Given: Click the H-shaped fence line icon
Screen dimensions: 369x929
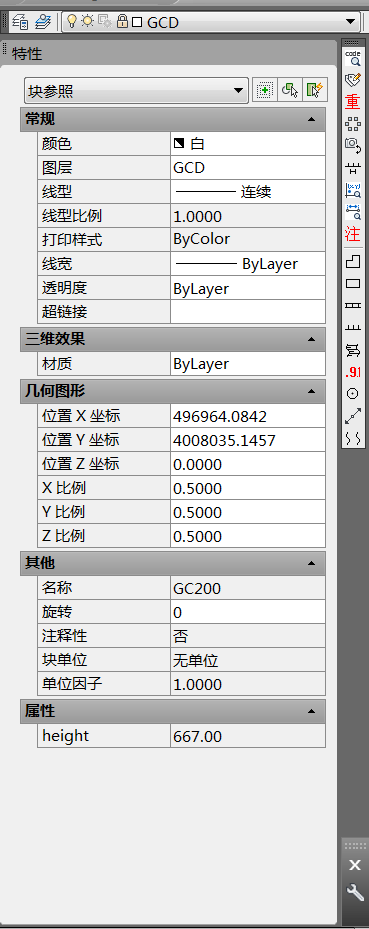Looking at the screenshot, I should [352, 168].
